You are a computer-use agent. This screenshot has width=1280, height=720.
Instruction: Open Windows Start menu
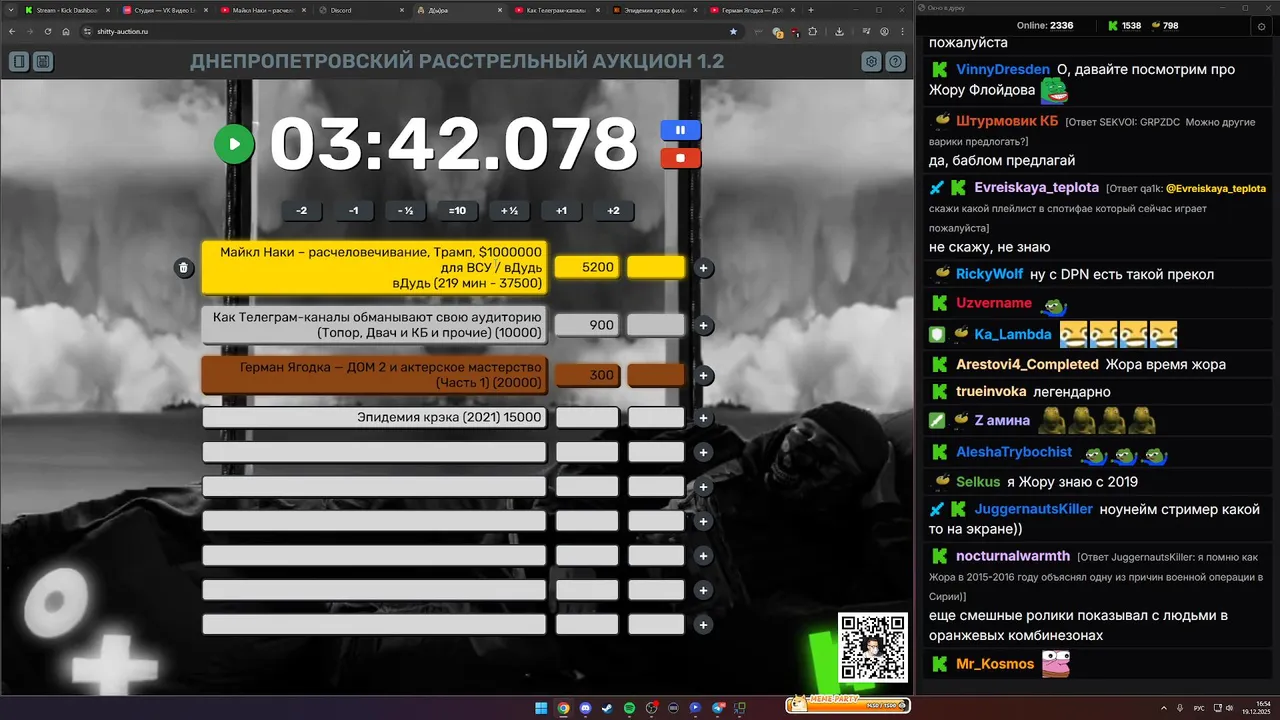tap(541, 708)
